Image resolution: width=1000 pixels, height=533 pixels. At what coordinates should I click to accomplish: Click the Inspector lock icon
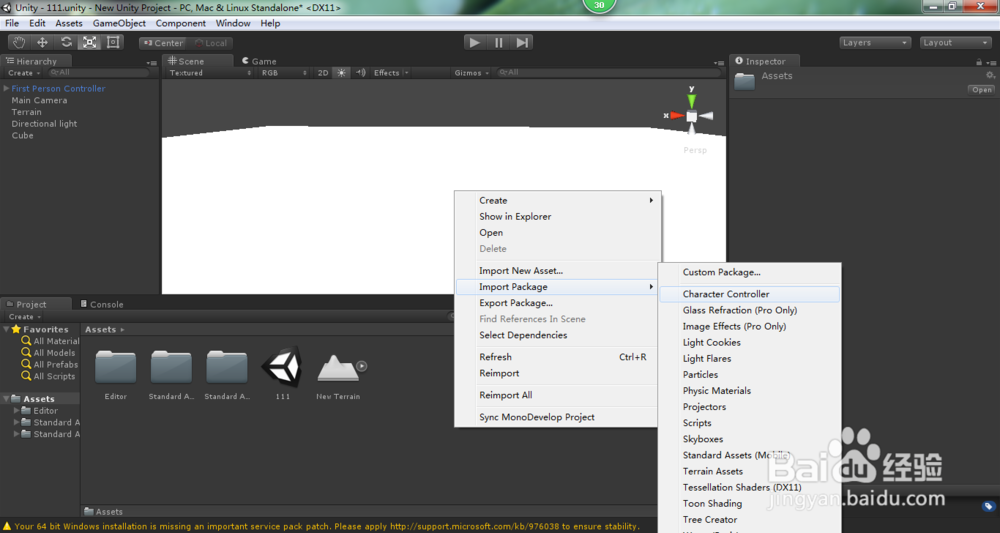[979, 62]
